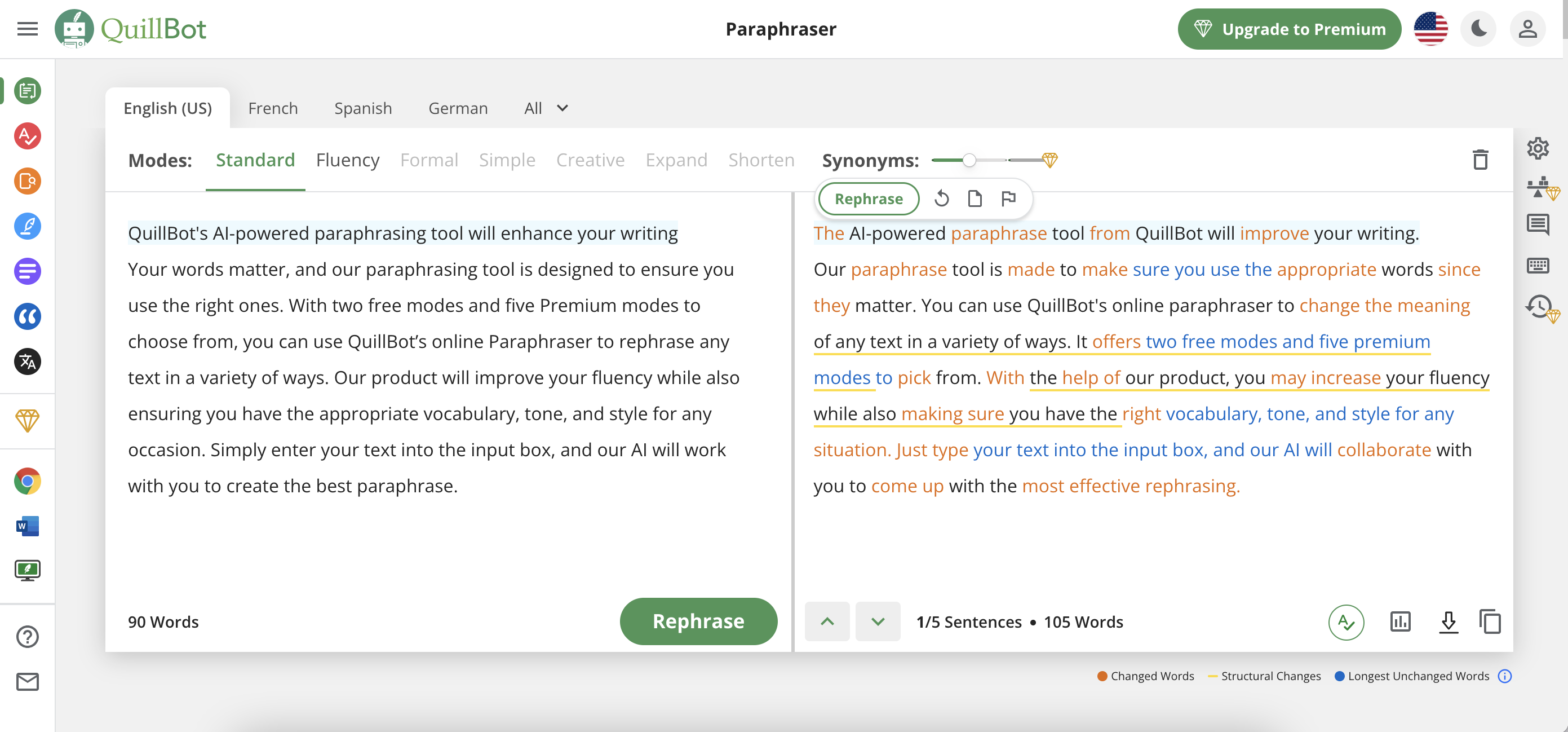Click the Summarizer sidebar icon

[x=28, y=272]
